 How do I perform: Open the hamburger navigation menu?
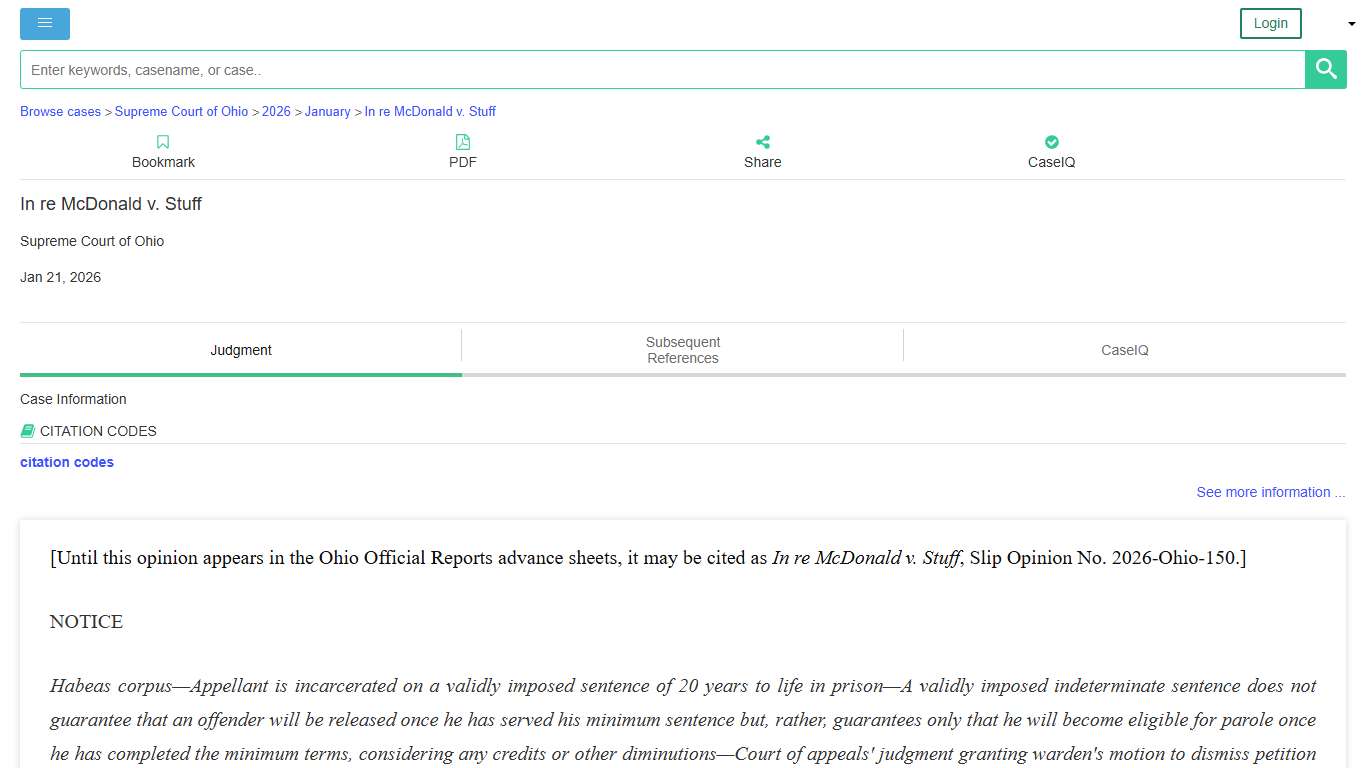[x=44, y=23]
